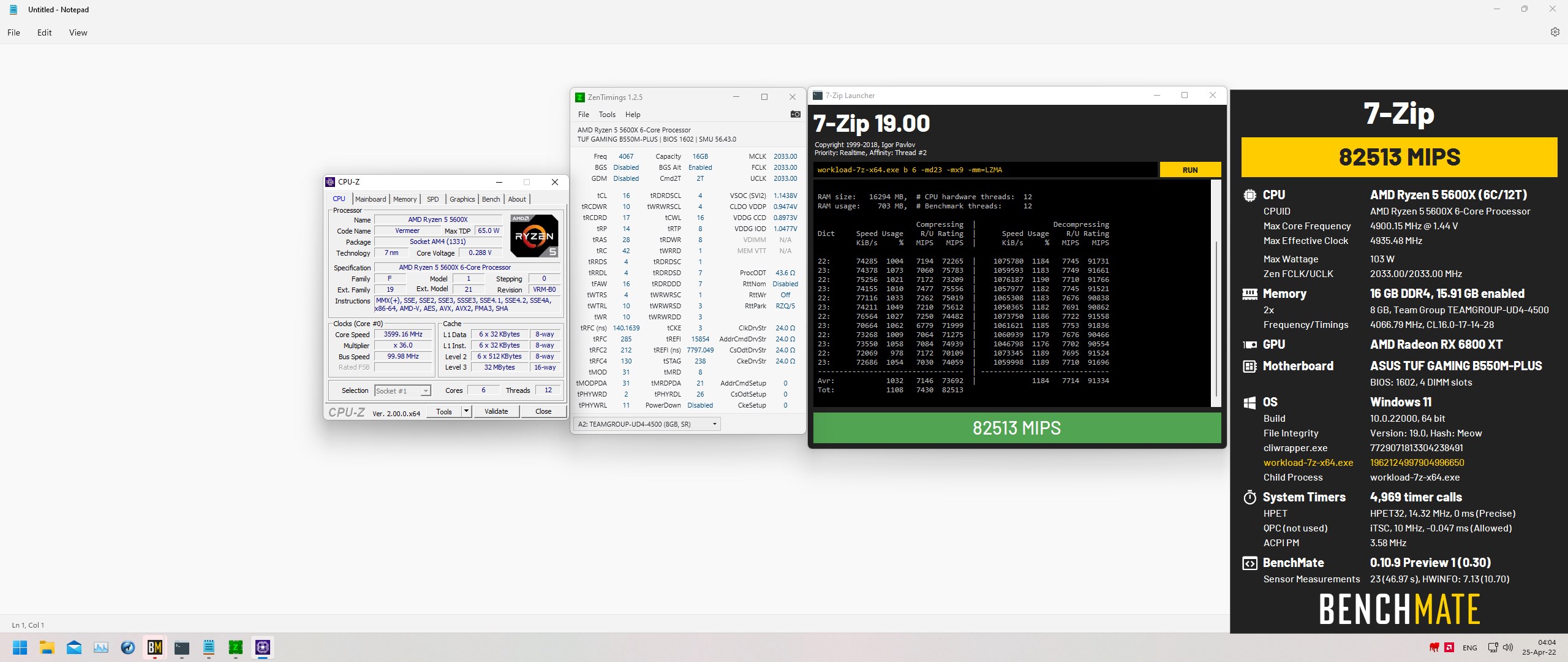
Task: Switch to the CPU-Z Memory tab
Action: pos(405,199)
